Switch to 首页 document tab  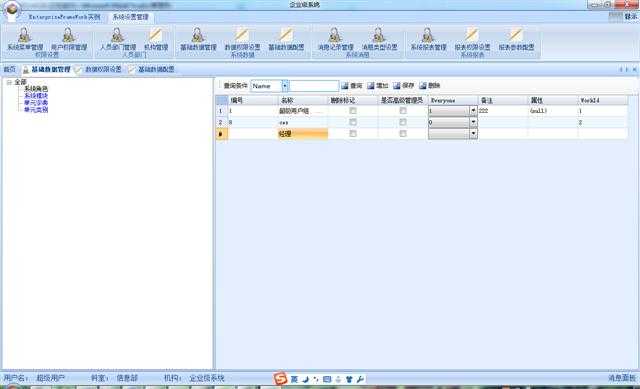(x=9, y=69)
